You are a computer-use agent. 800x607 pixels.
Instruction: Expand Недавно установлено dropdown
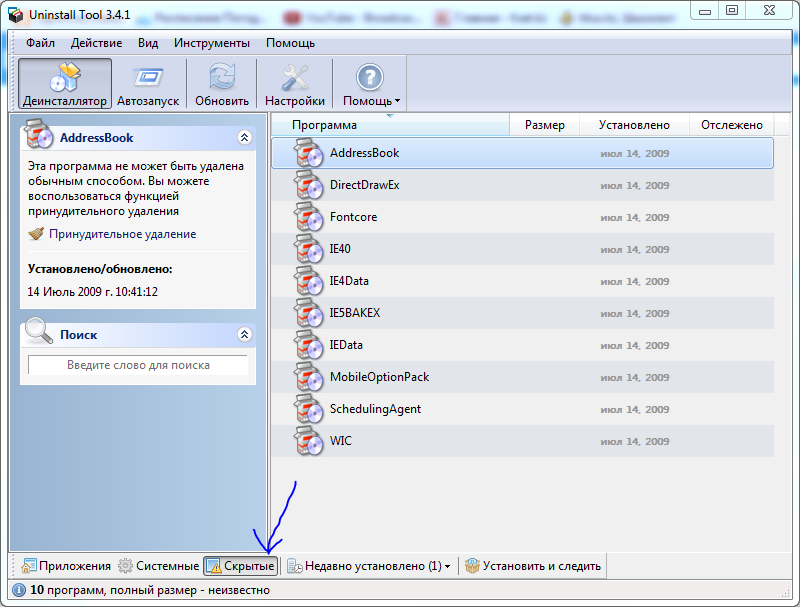(447, 566)
